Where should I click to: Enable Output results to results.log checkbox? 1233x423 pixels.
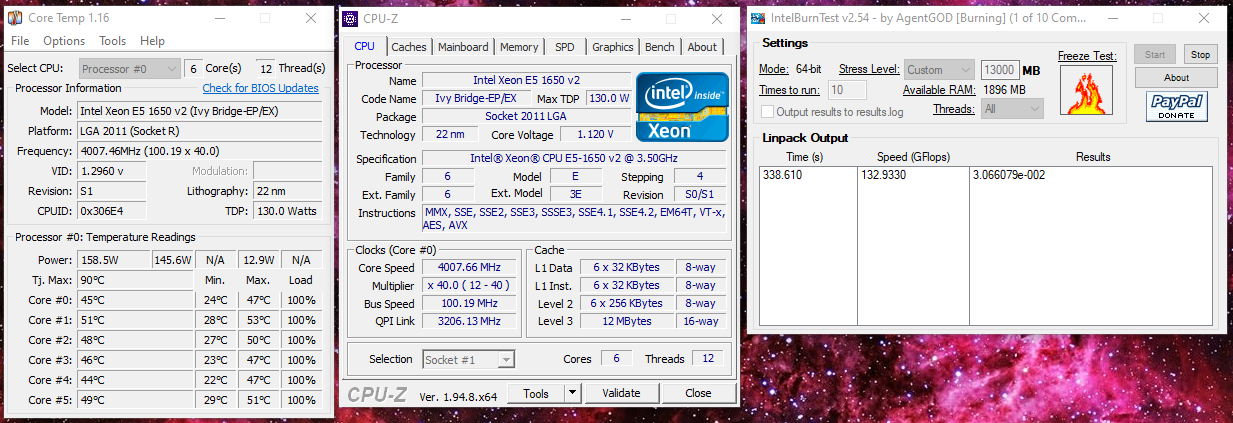[768, 112]
